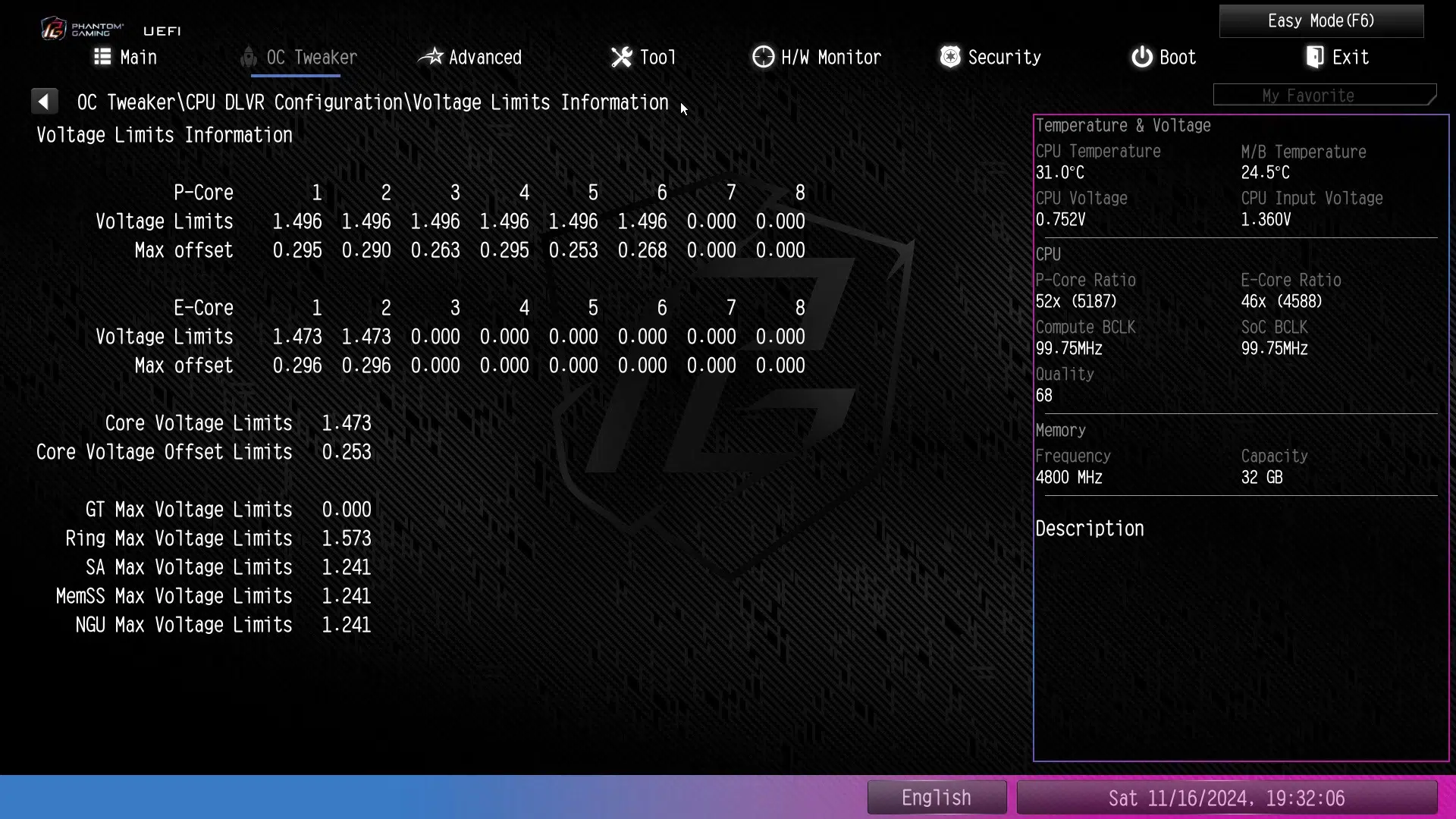Go to the Tool tab
The image size is (1456, 819).
coord(644,58)
